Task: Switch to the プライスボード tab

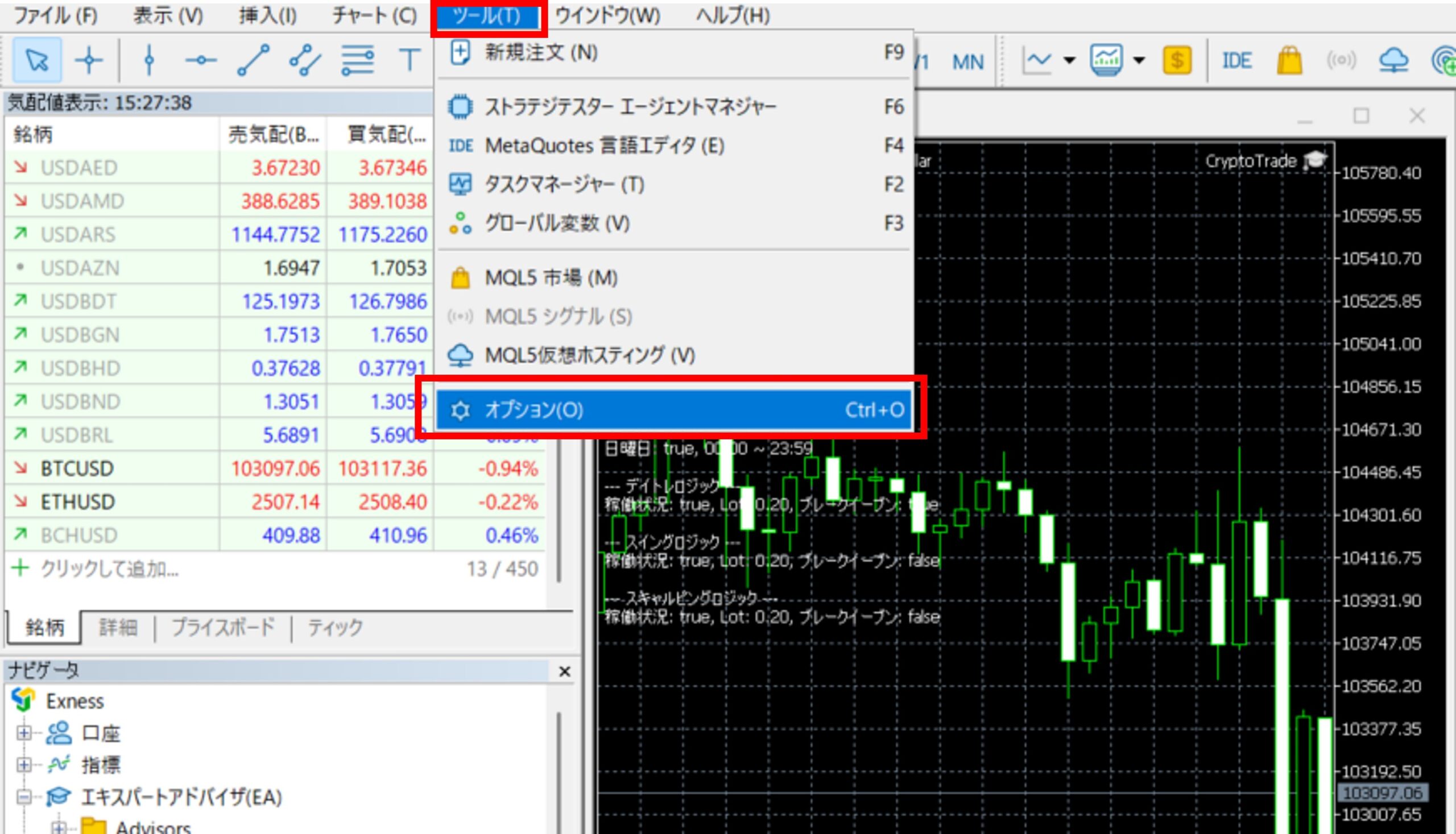Action: pyautogui.click(x=224, y=628)
